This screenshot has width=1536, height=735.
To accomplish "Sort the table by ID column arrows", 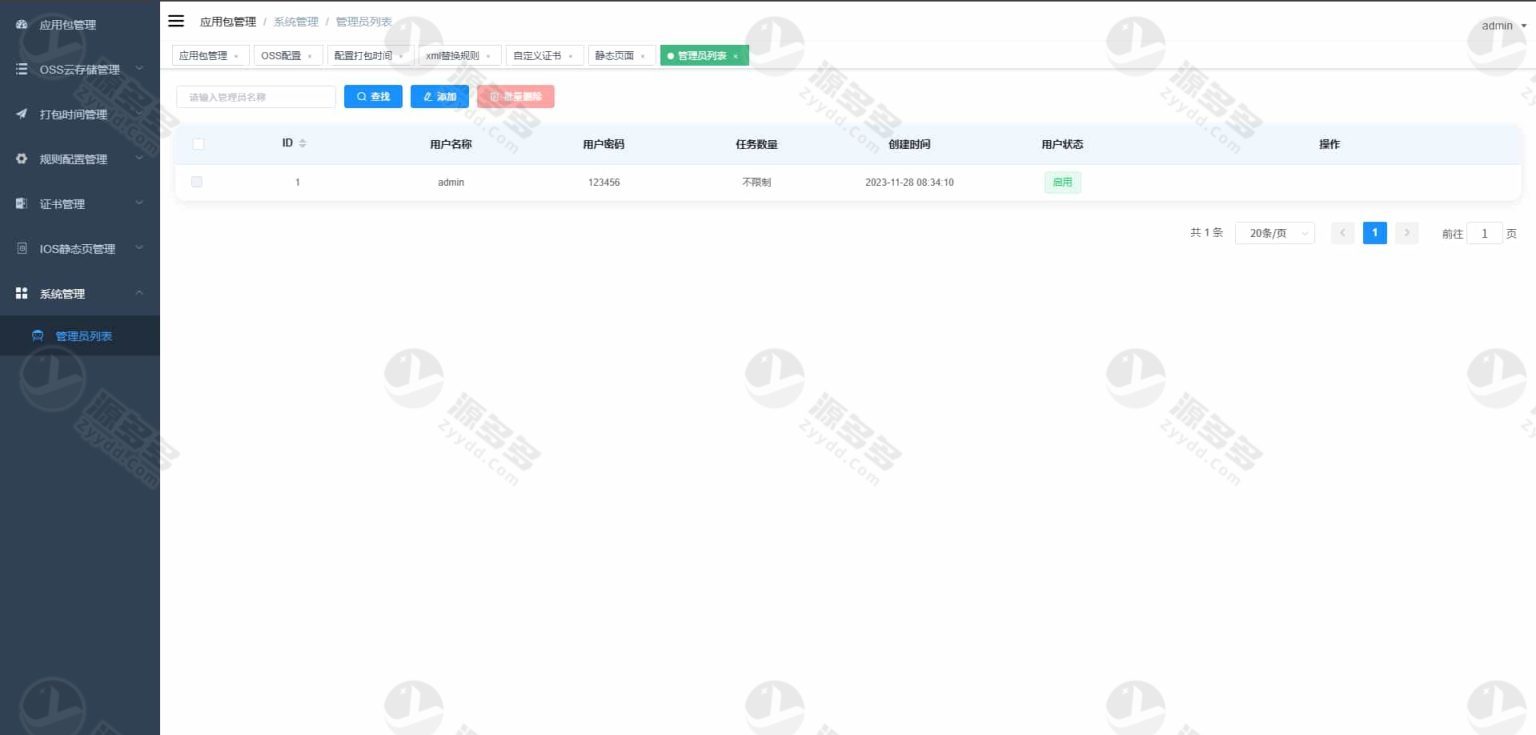I will [302, 144].
